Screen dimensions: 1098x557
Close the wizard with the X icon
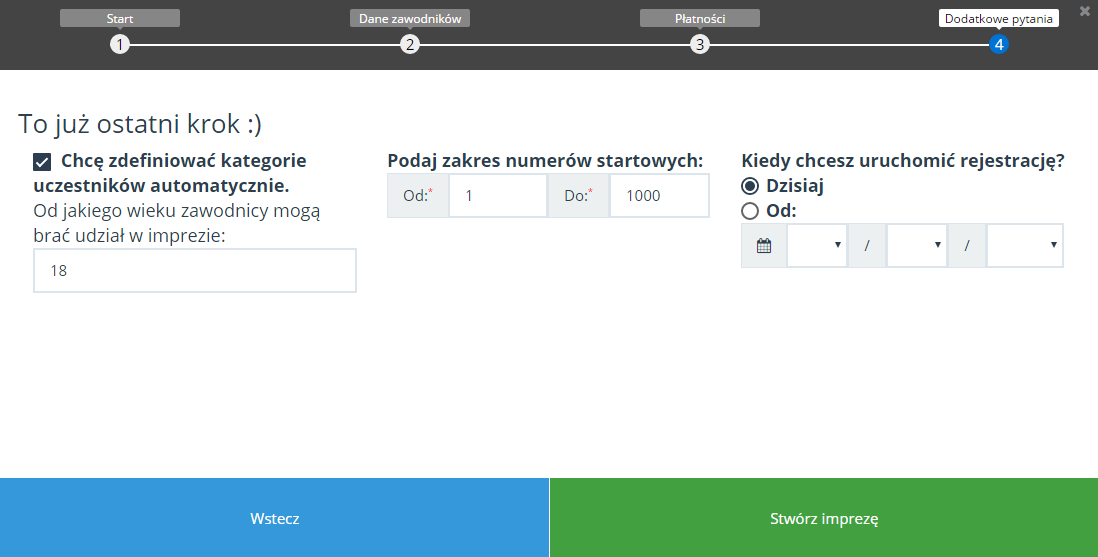point(1085,12)
